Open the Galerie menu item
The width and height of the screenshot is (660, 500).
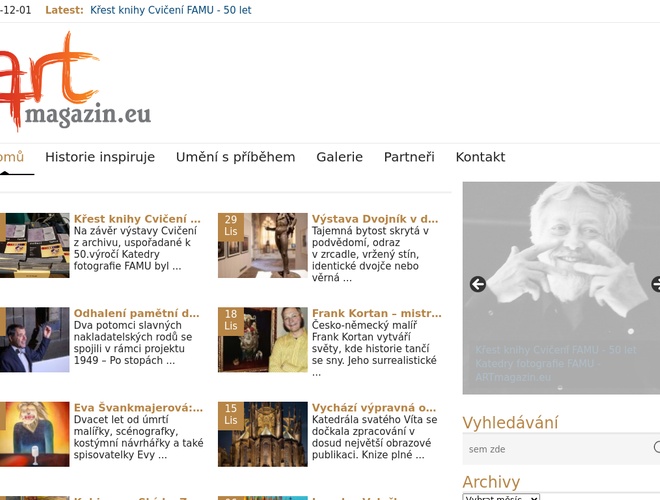click(339, 157)
